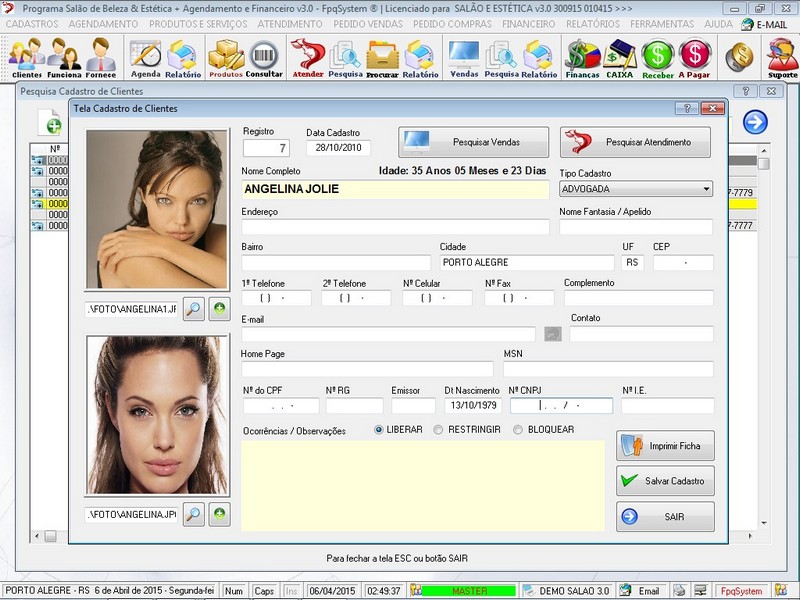Image resolution: width=800 pixels, height=600 pixels.
Task: Open the Produtos boxes icon
Action: (226, 58)
